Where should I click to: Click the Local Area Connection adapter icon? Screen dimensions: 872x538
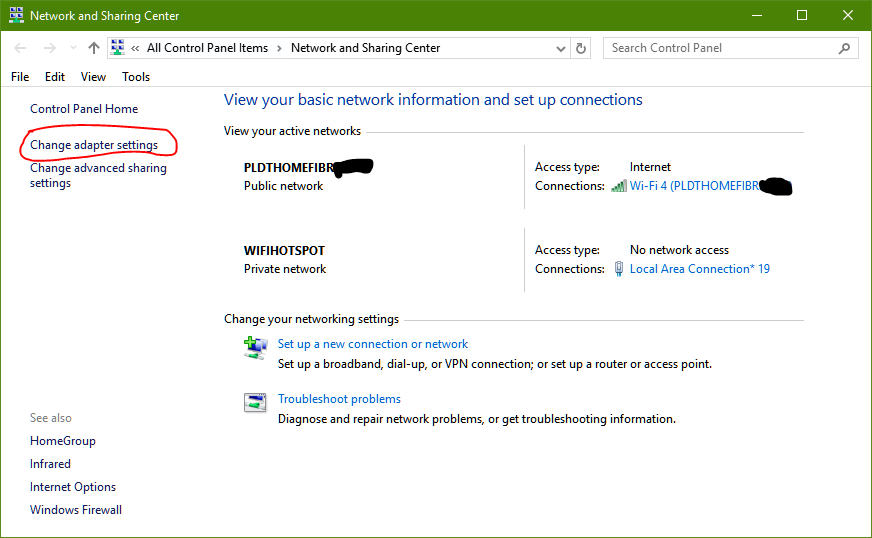click(x=619, y=269)
